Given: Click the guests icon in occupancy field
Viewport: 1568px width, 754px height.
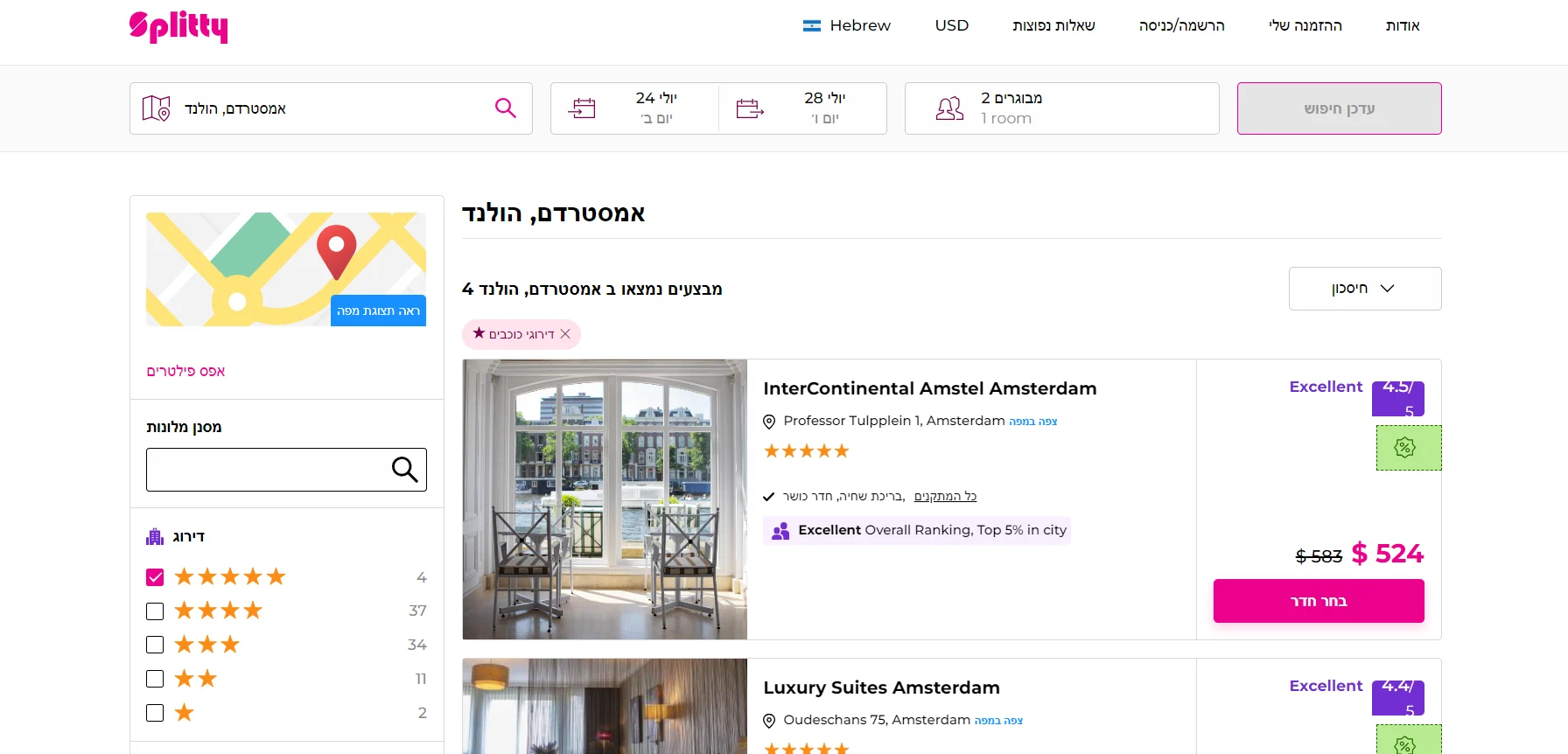Looking at the screenshot, I should [x=949, y=108].
